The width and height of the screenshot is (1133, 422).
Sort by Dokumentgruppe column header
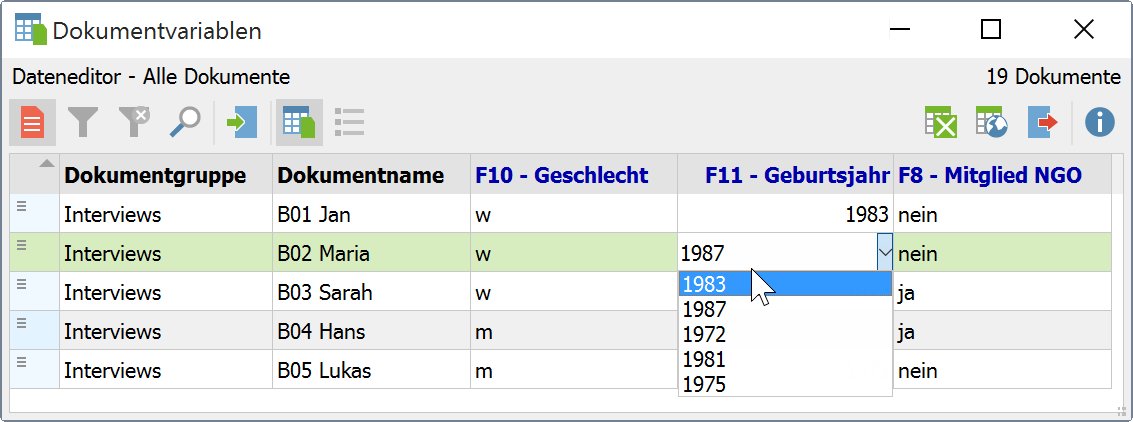click(x=165, y=174)
